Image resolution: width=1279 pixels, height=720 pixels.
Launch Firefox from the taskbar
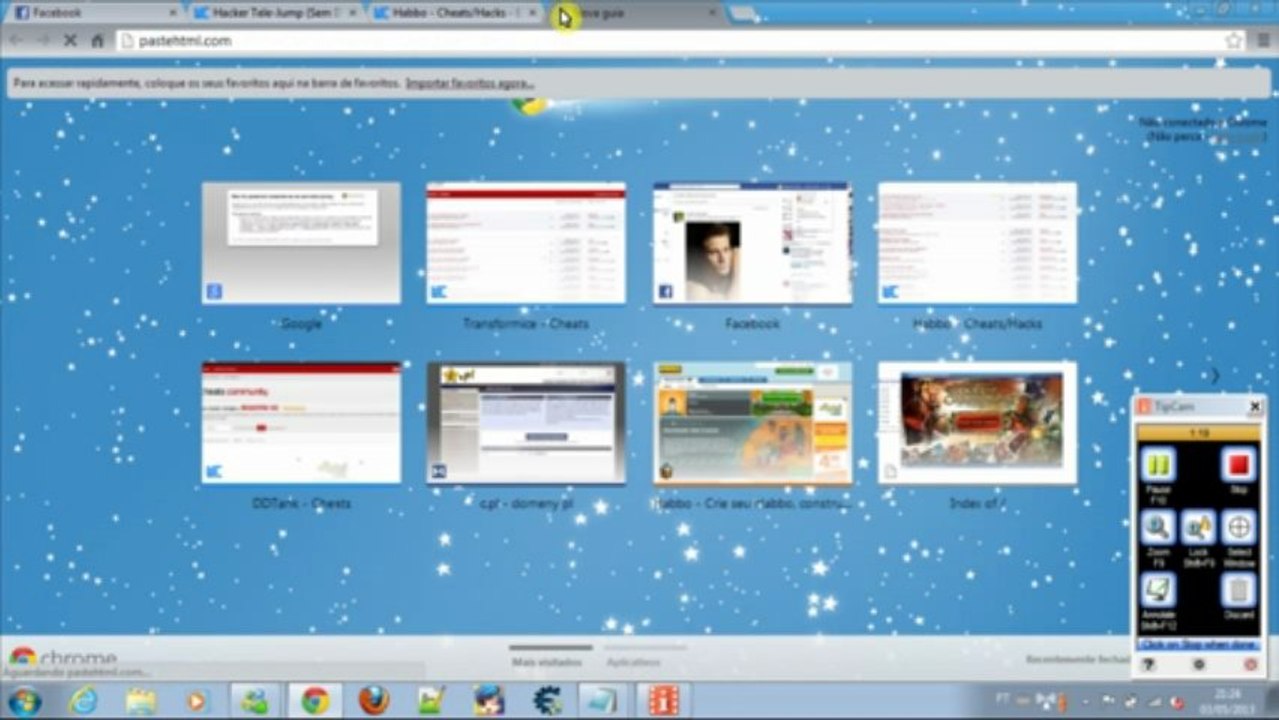[373, 701]
